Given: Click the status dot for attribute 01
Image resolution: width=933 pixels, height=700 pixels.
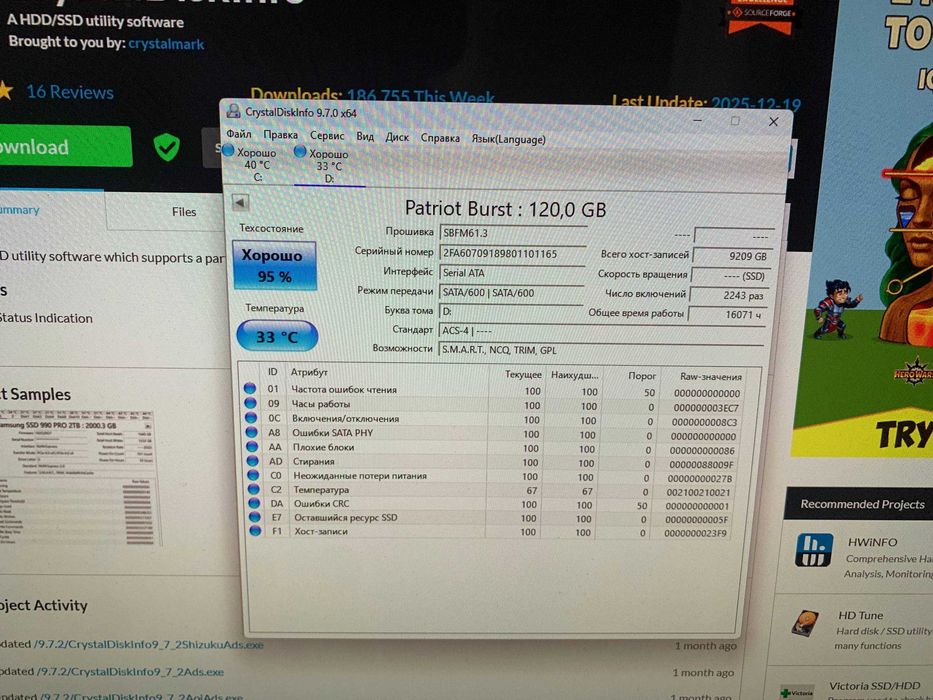Looking at the screenshot, I should pos(250,388).
